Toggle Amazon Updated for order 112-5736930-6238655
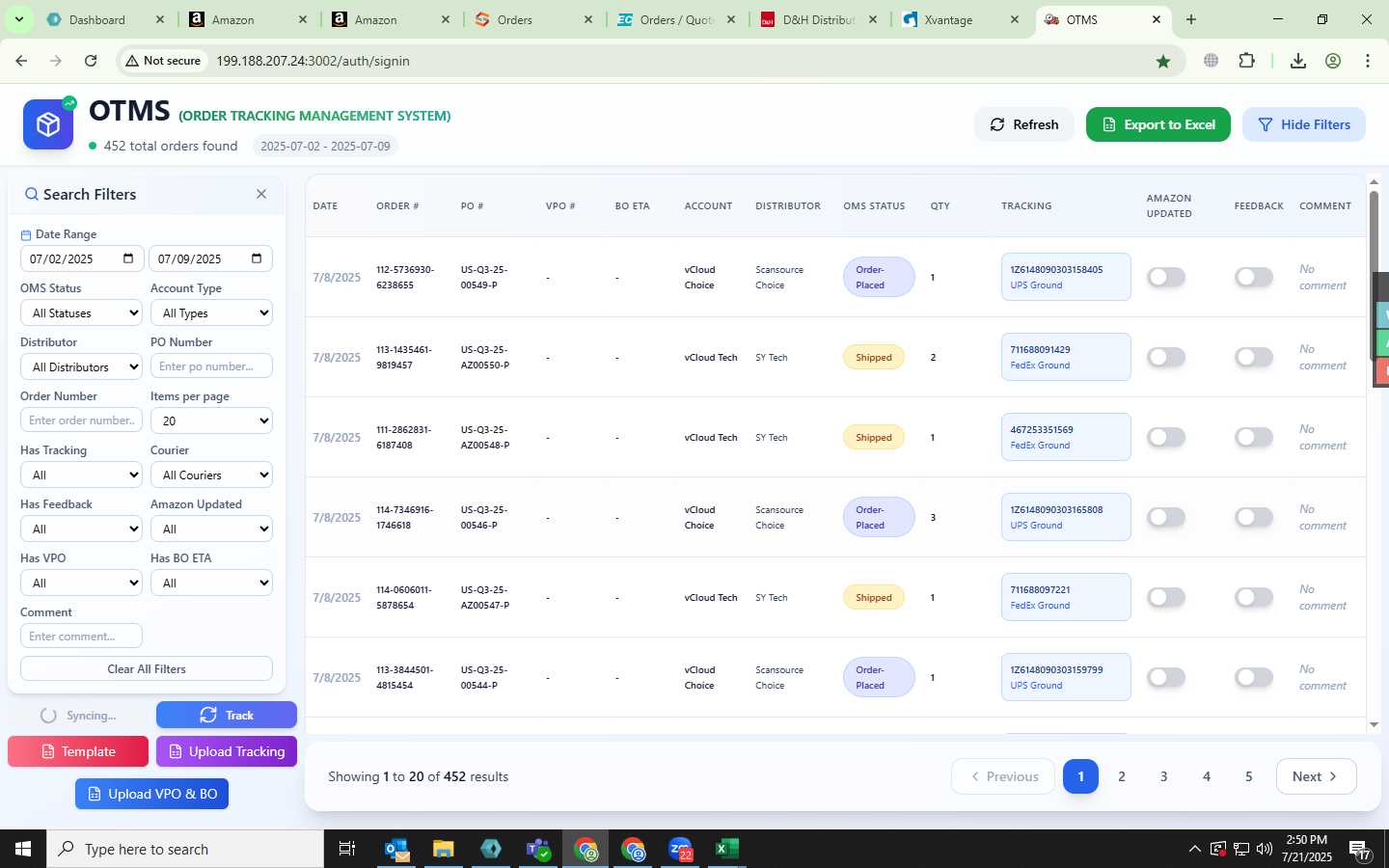Viewport: 1389px width, 868px height. [1165, 277]
